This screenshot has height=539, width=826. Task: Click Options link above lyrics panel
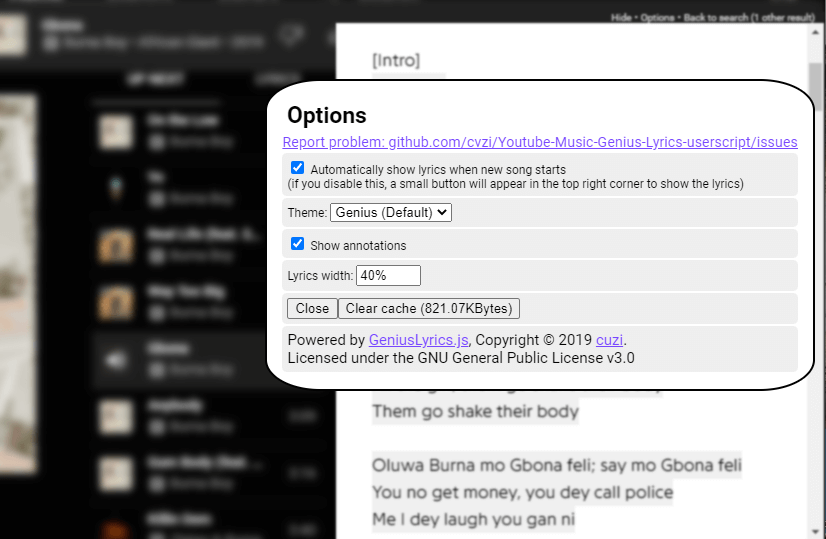tap(657, 17)
